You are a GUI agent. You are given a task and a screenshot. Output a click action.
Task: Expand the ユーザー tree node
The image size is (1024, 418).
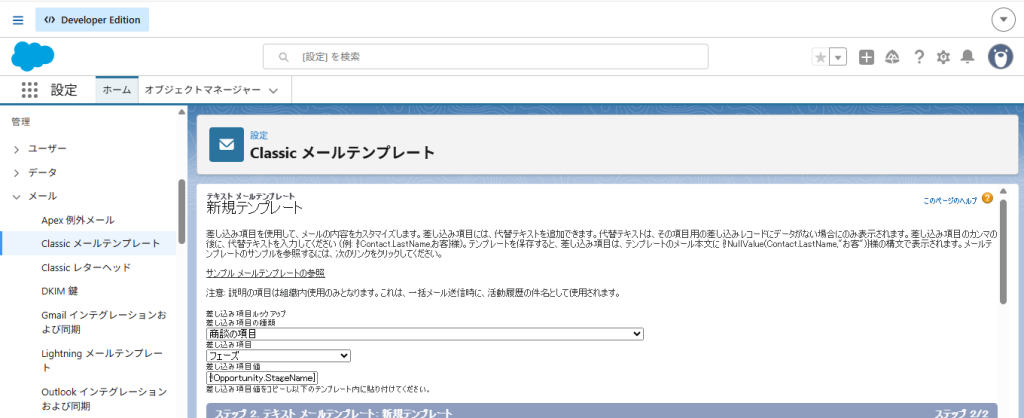[17, 150]
